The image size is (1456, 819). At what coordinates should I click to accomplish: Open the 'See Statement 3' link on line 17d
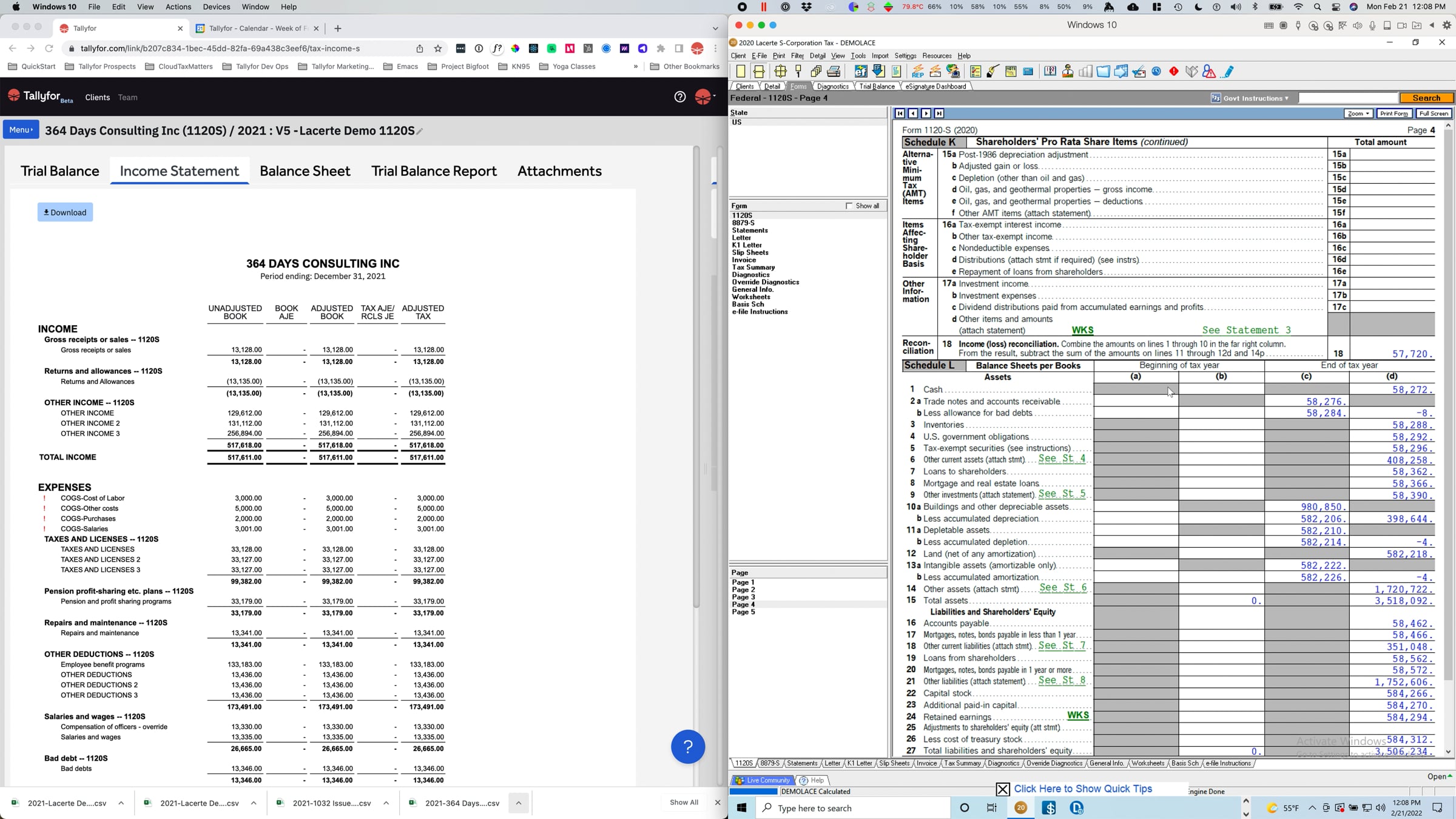[x=1246, y=330]
